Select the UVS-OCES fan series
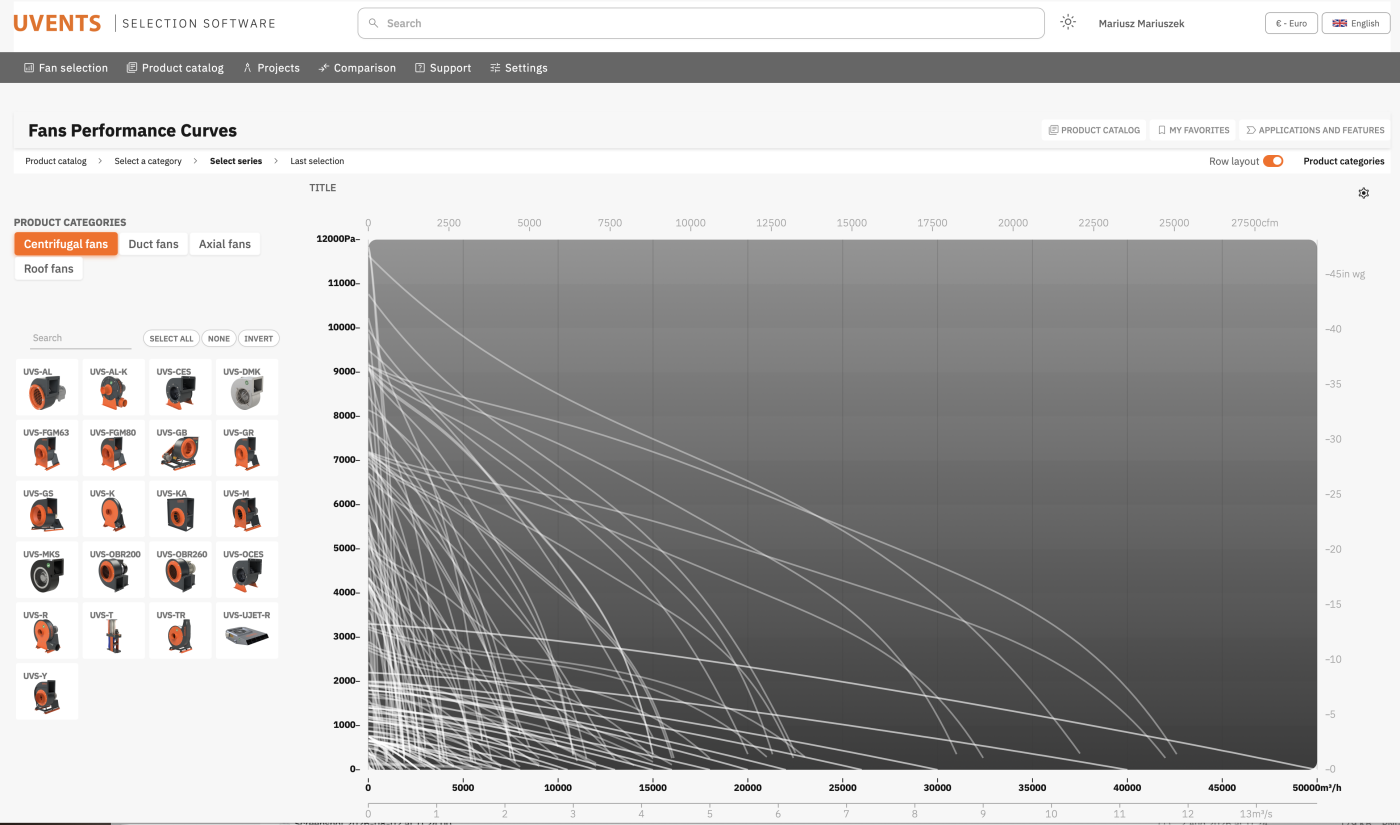The width and height of the screenshot is (1400, 825). 247,570
